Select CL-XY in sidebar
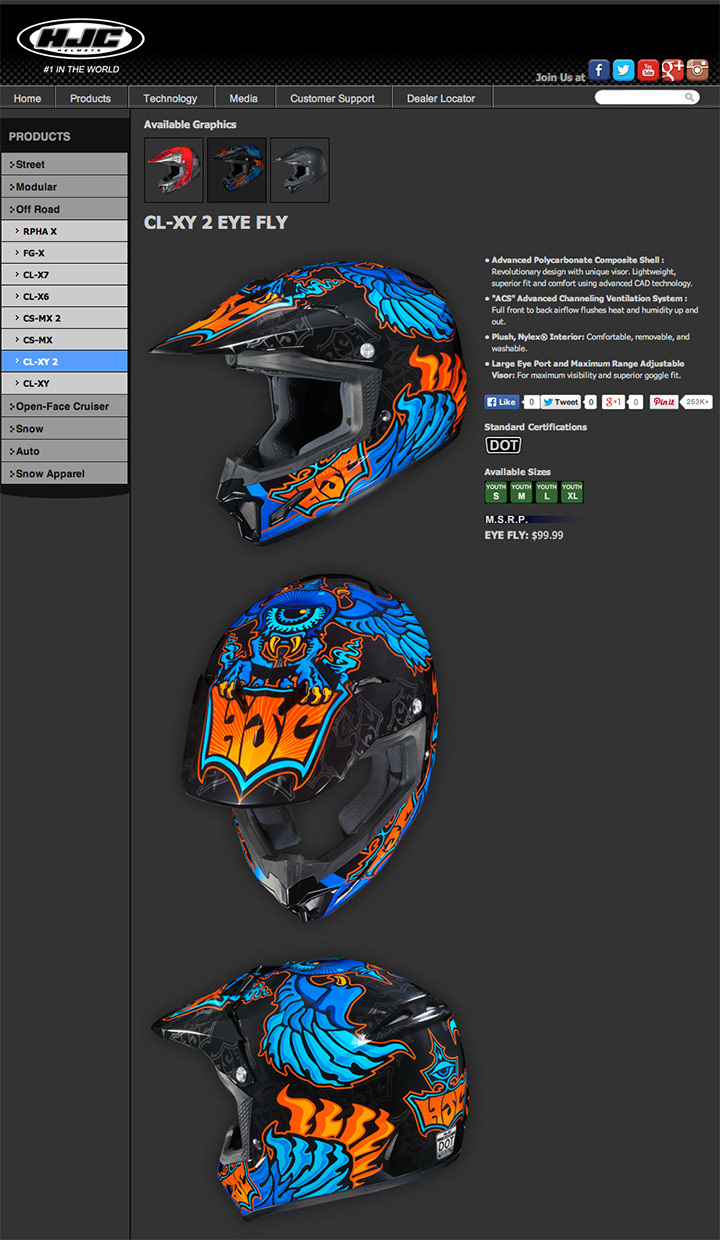Screen dimensions: 720x1240 point(64,383)
